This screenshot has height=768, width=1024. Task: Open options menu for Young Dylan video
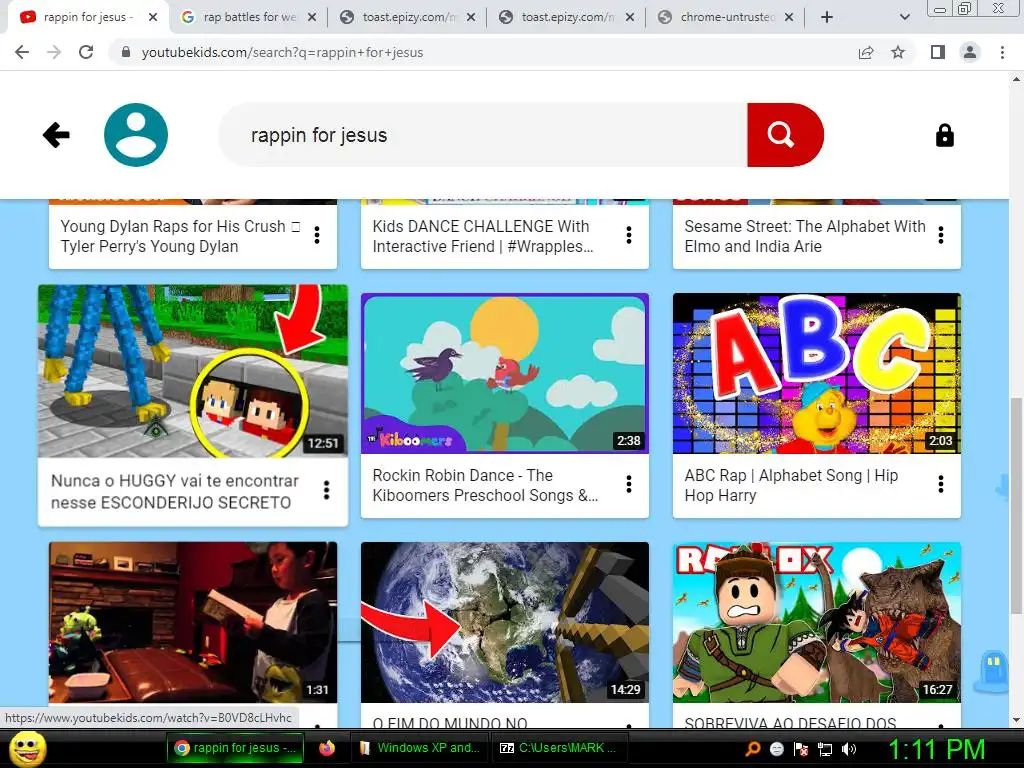(x=317, y=235)
